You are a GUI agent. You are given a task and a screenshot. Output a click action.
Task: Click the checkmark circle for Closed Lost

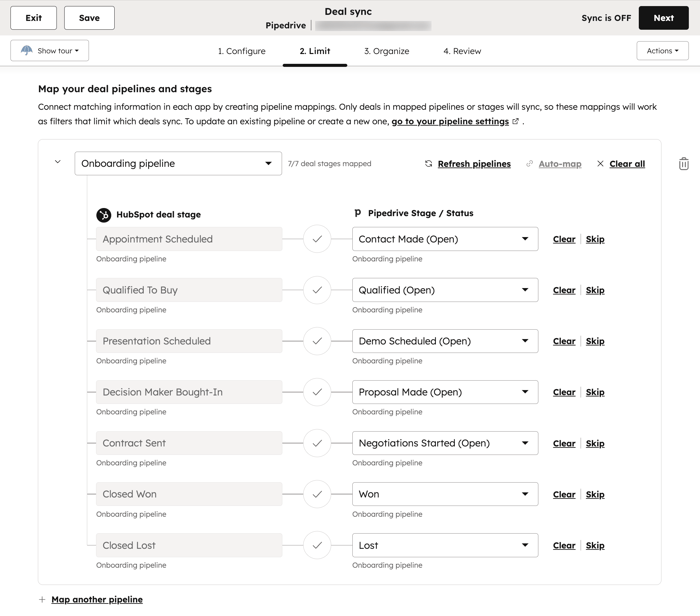coord(317,545)
